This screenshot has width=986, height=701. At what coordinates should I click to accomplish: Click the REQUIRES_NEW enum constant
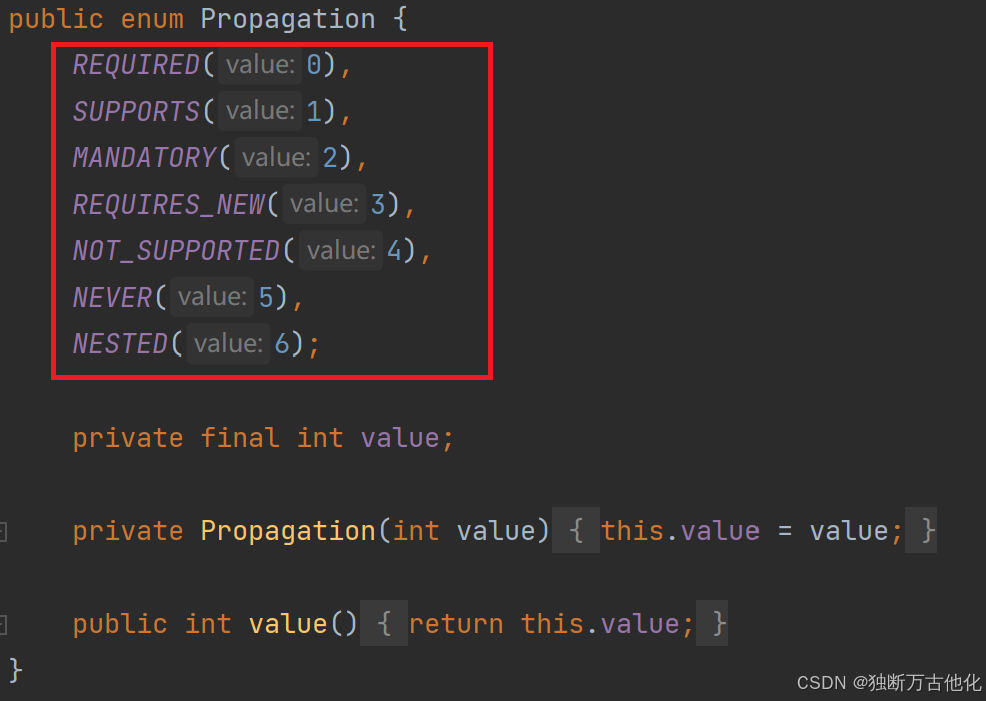pos(168,204)
